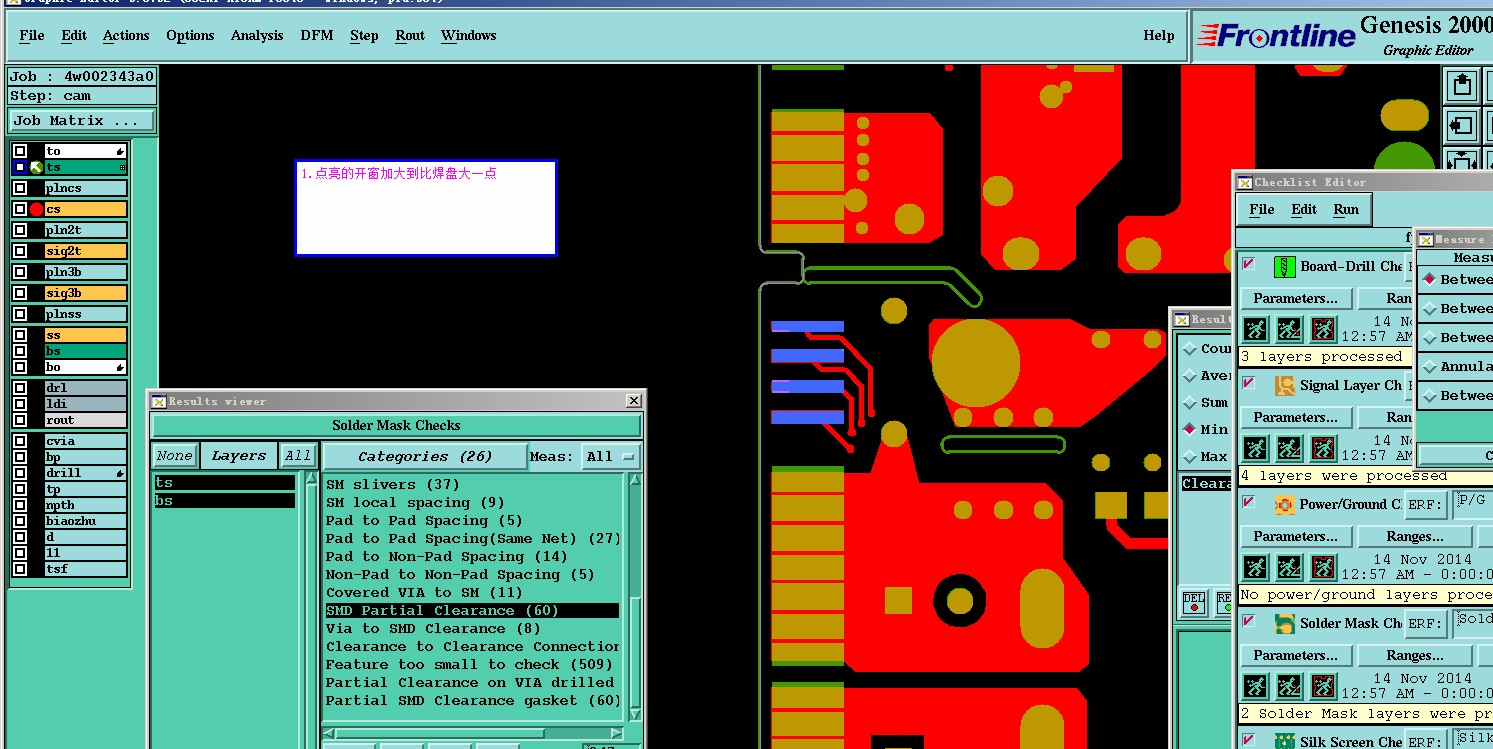The width and height of the screenshot is (1493, 749).
Task: Click Solder Mask red runner icon
Action: click(x=1323, y=686)
